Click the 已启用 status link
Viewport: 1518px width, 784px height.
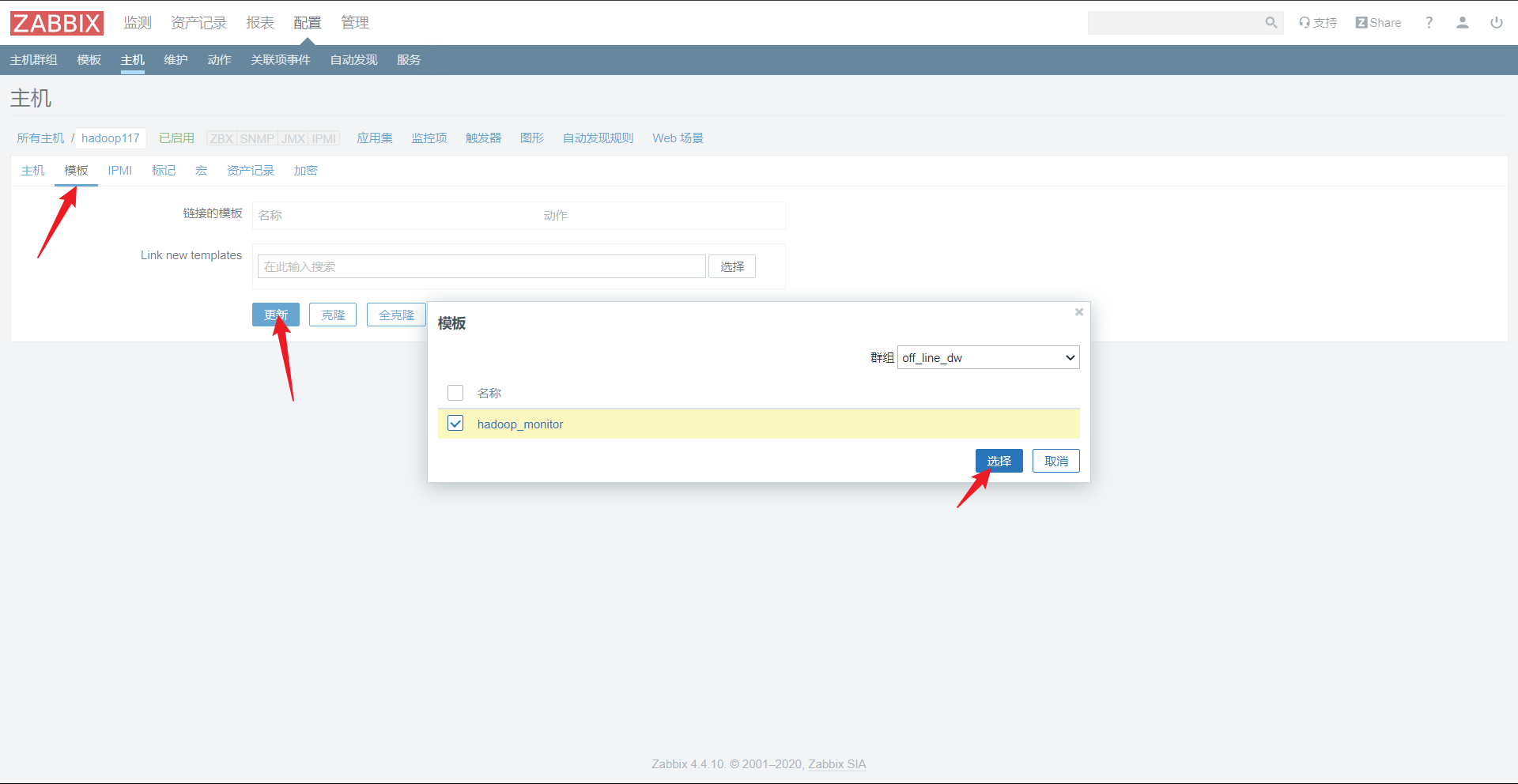pos(176,138)
